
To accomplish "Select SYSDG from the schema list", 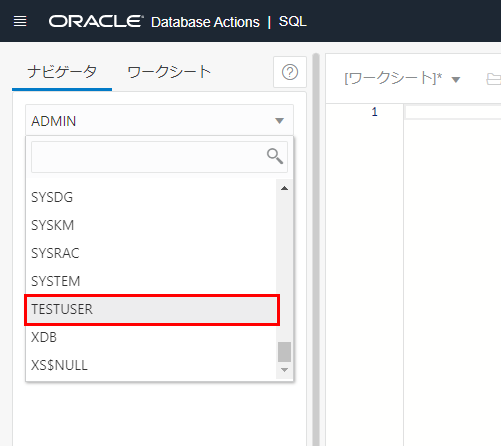I will coord(151,197).
